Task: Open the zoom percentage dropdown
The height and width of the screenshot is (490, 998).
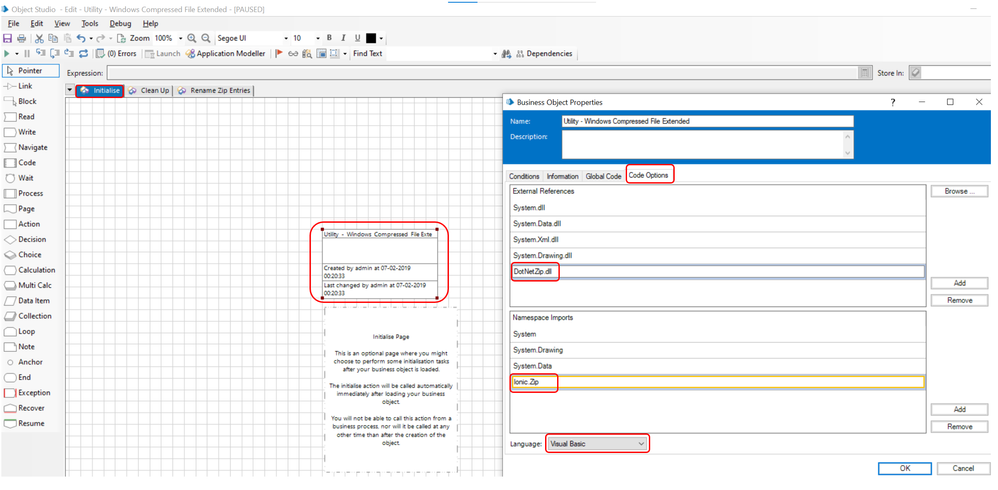Action: [179, 39]
